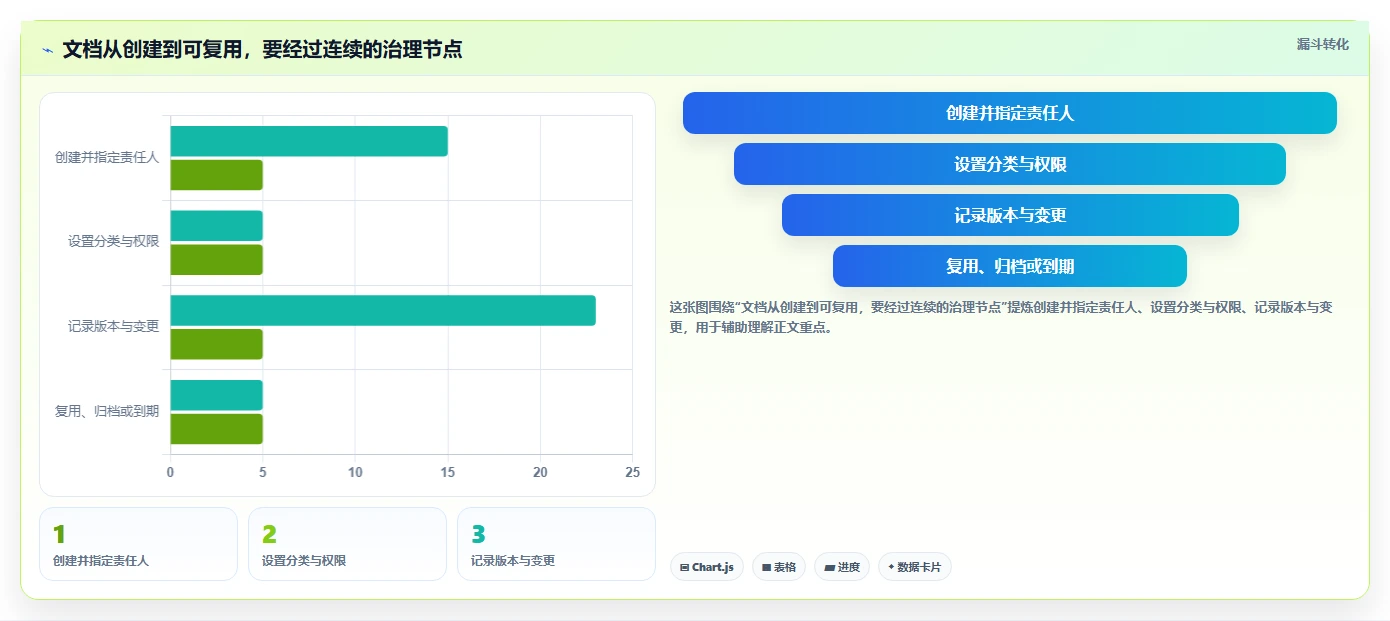Click the 漏斗转化 tag in the header
The height and width of the screenshot is (621, 1390).
point(1322,44)
